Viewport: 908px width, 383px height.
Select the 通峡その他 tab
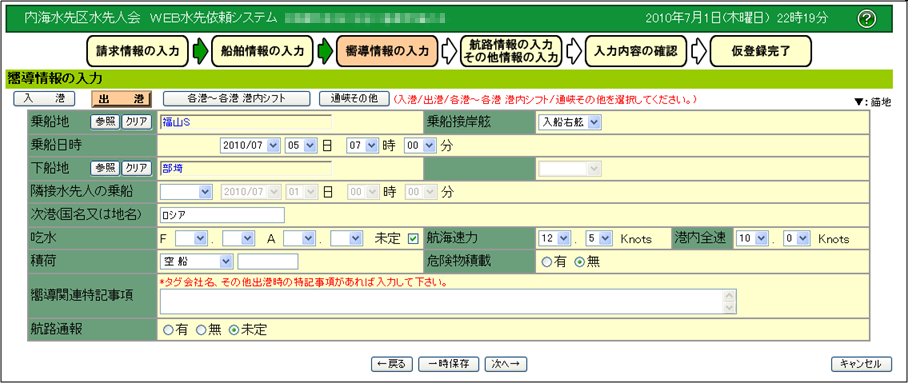tap(354, 99)
